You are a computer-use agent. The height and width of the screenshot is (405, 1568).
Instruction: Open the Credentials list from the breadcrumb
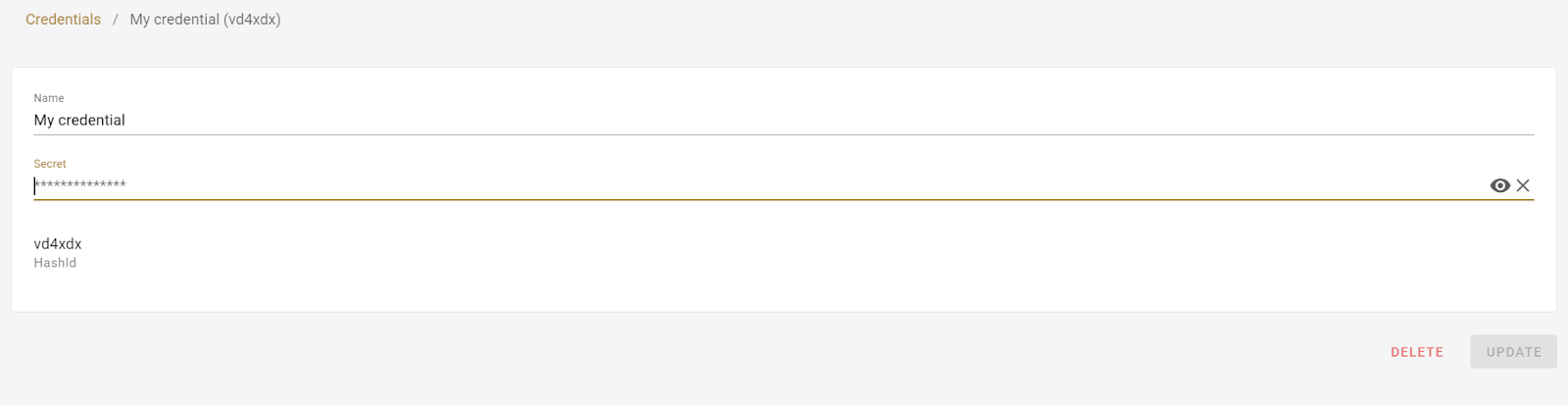pyautogui.click(x=63, y=20)
